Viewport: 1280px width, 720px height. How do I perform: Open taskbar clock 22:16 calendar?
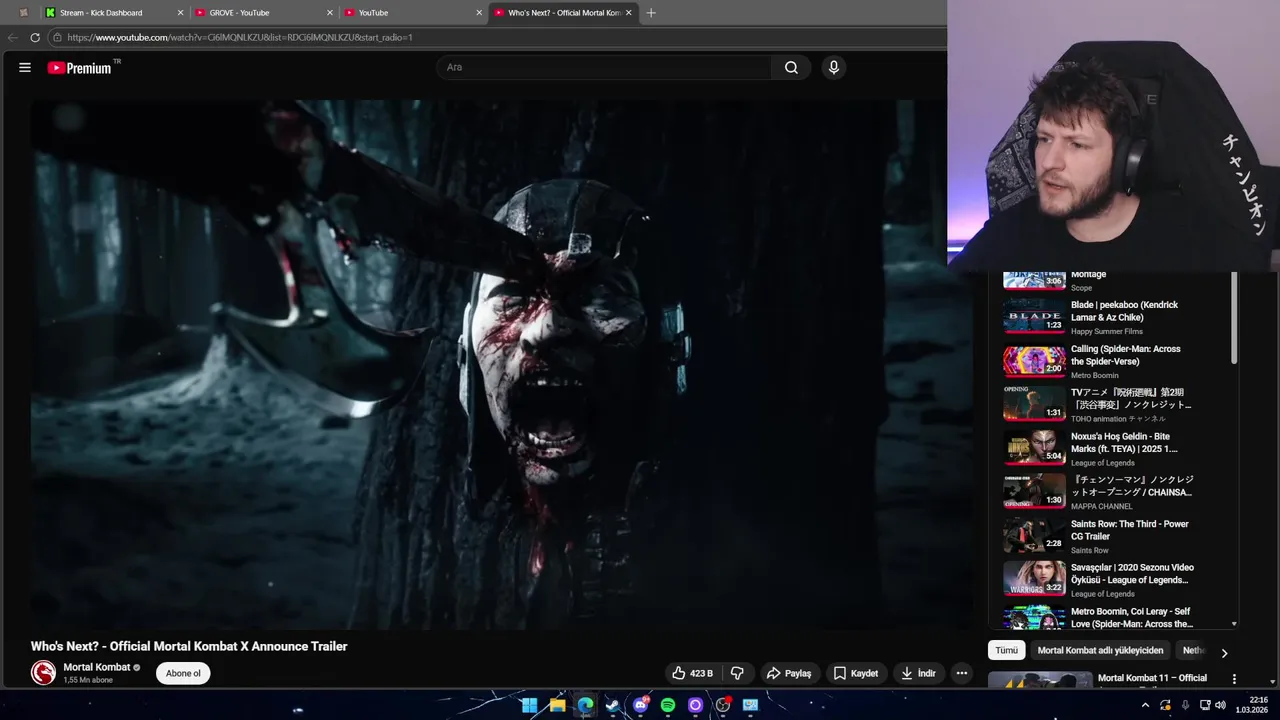[x=1254, y=705]
